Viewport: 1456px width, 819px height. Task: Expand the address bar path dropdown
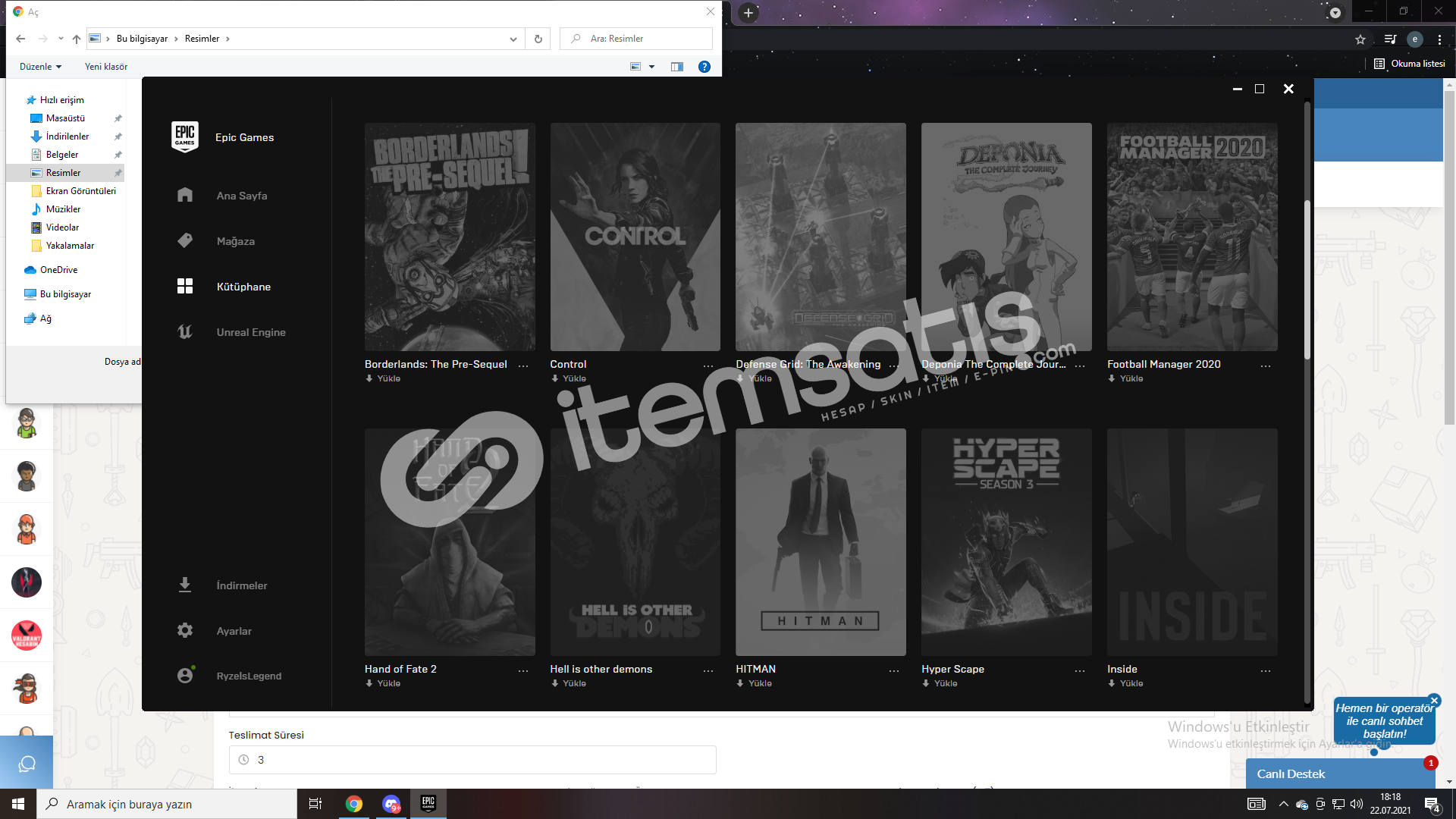513,39
